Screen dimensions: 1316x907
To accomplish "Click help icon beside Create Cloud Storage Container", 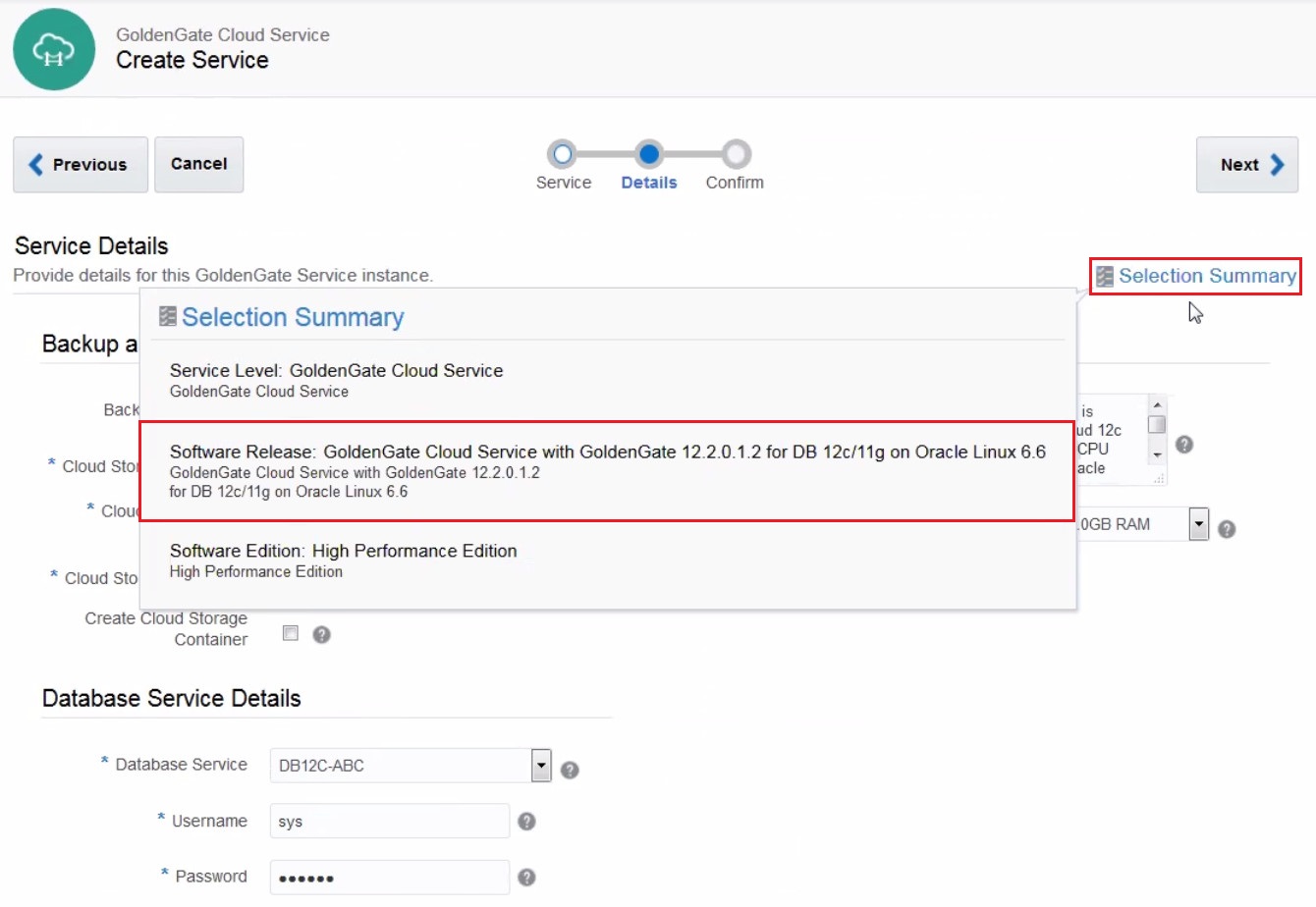I will pyautogui.click(x=321, y=635).
